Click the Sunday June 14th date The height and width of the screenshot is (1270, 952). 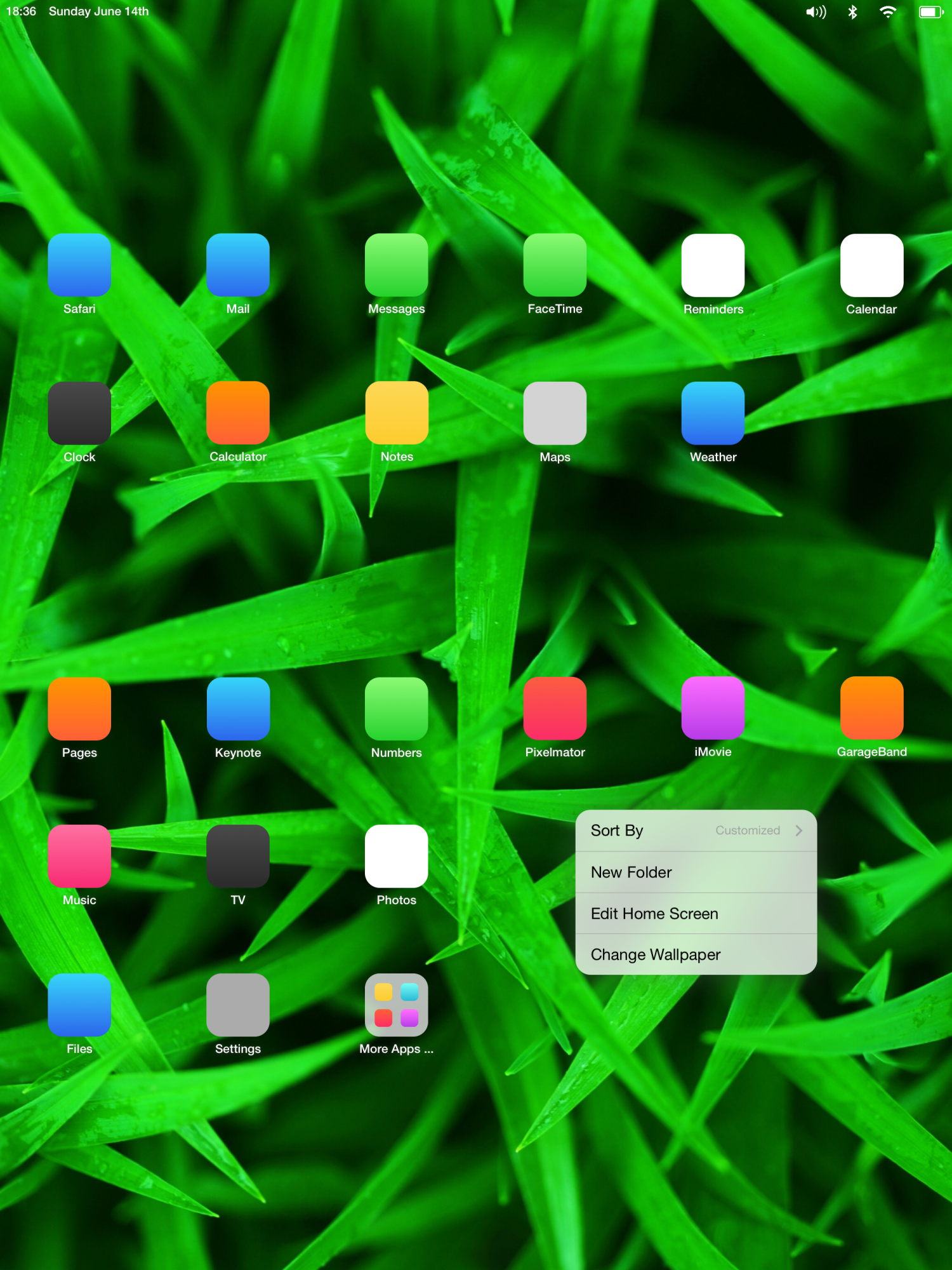tap(98, 11)
